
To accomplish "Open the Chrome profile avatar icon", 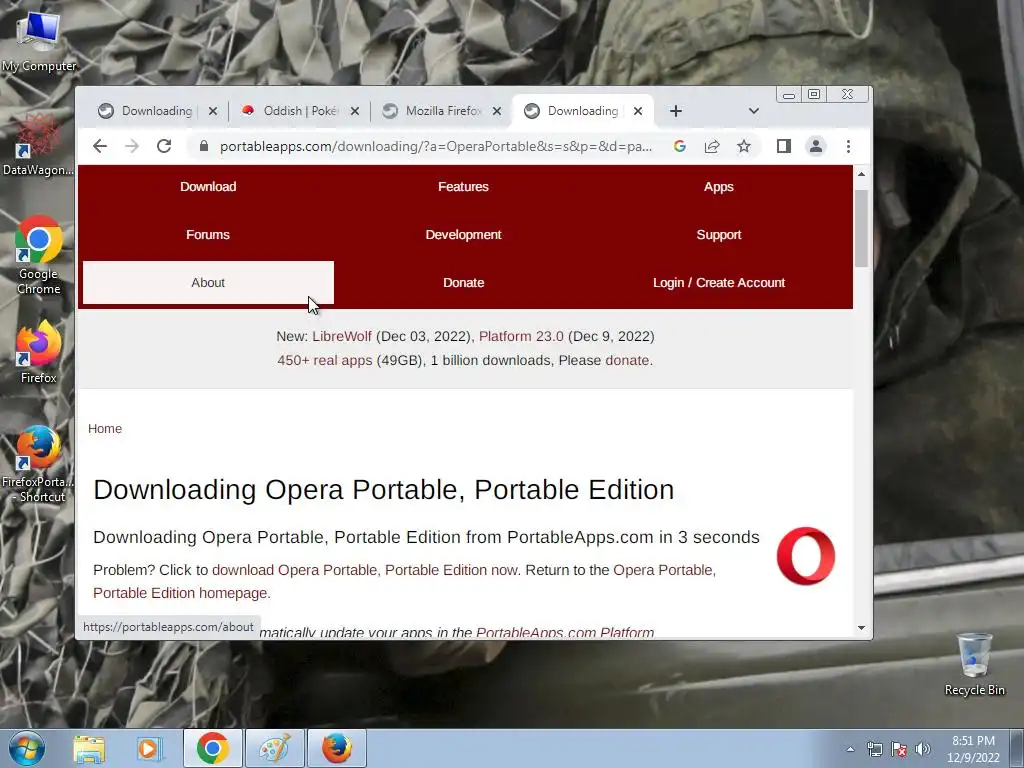I will (x=816, y=146).
